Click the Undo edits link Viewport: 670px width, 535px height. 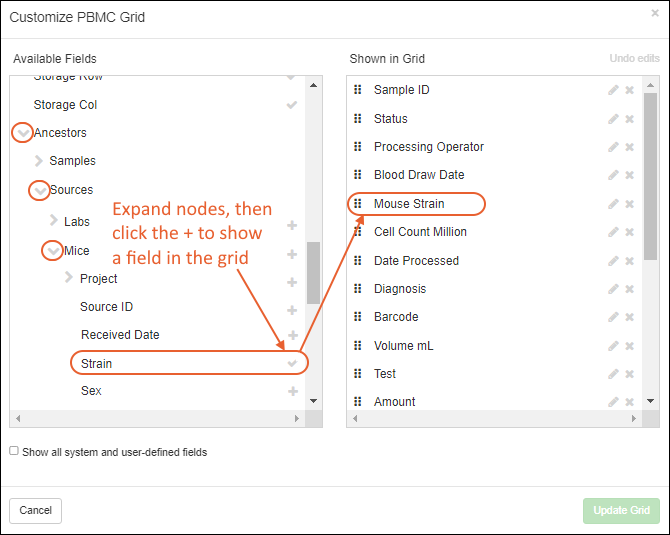click(x=634, y=59)
